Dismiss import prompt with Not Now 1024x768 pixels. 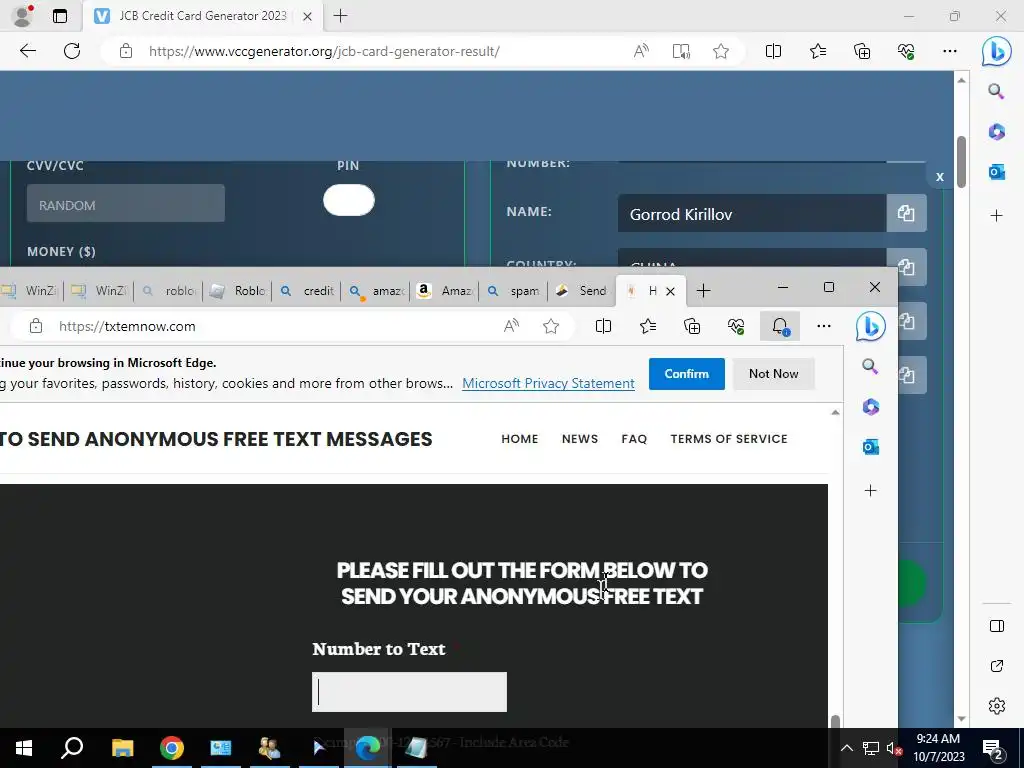tap(773, 374)
